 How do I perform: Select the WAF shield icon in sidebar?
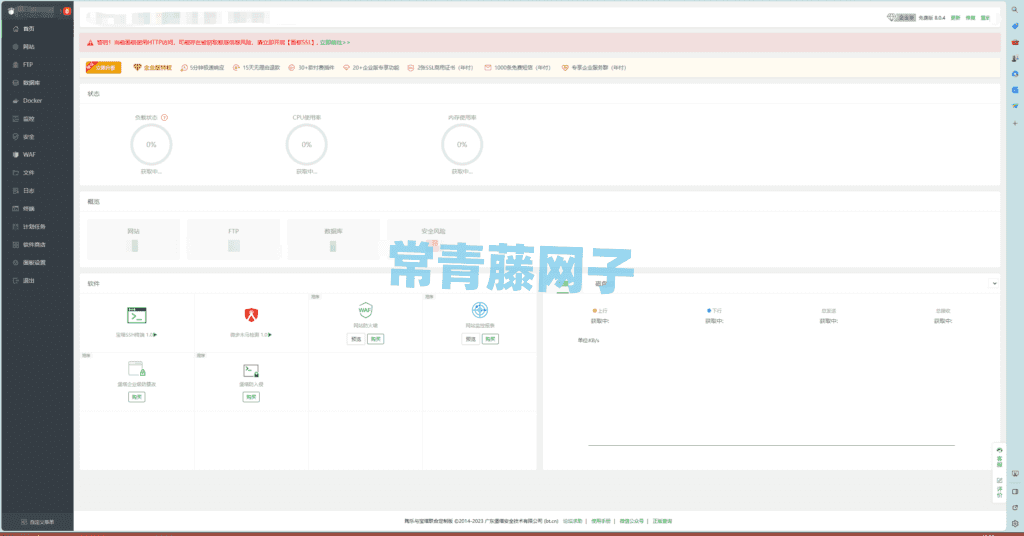[x=16, y=155]
